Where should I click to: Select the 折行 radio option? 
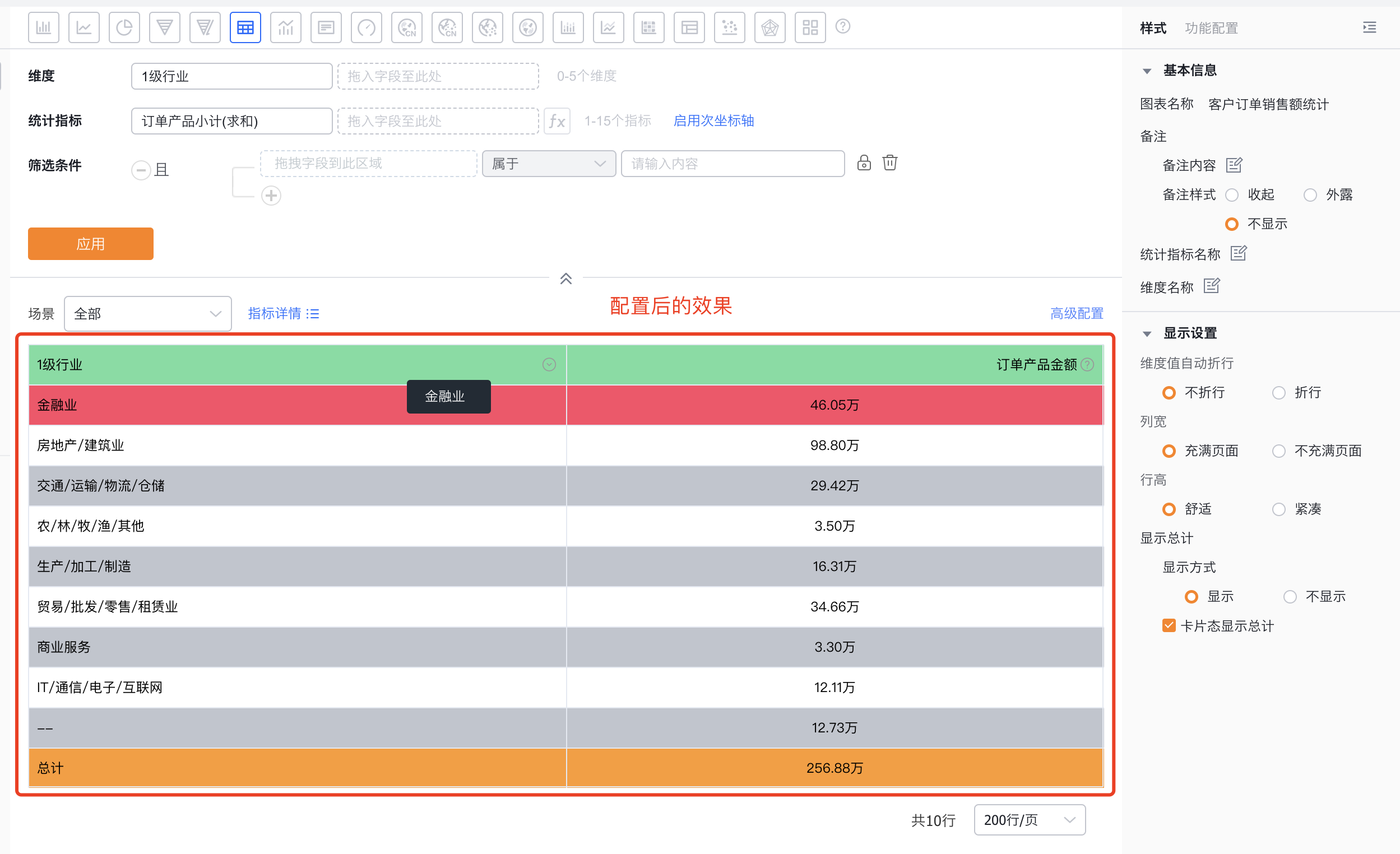click(x=1278, y=393)
